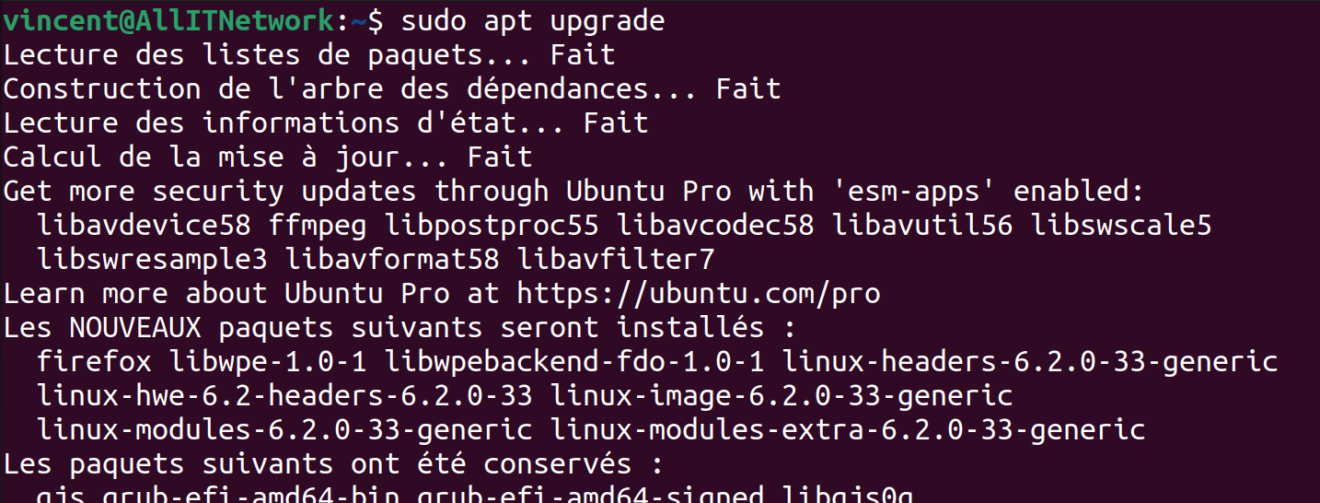Click the libswresample3 package name
The height and width of the screenshot is (503, 1320).
click(152, 261)
